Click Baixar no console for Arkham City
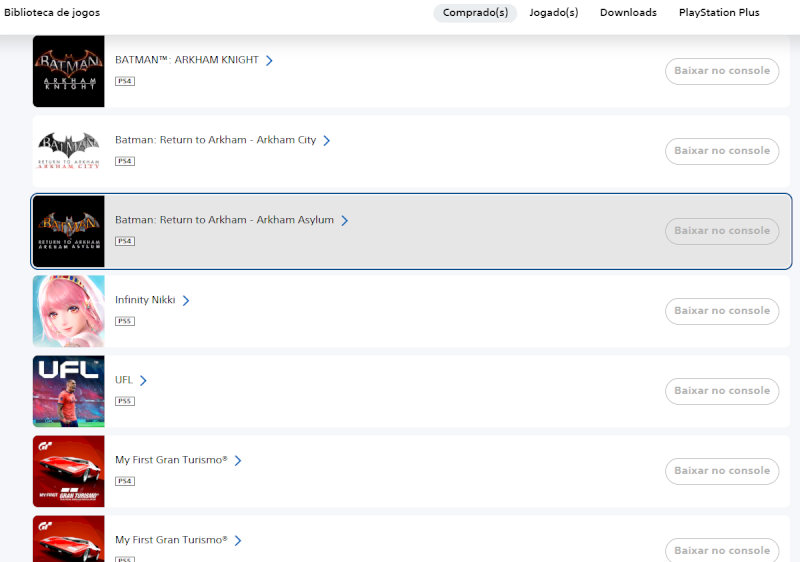800x562 pixels. pos(722,151)
